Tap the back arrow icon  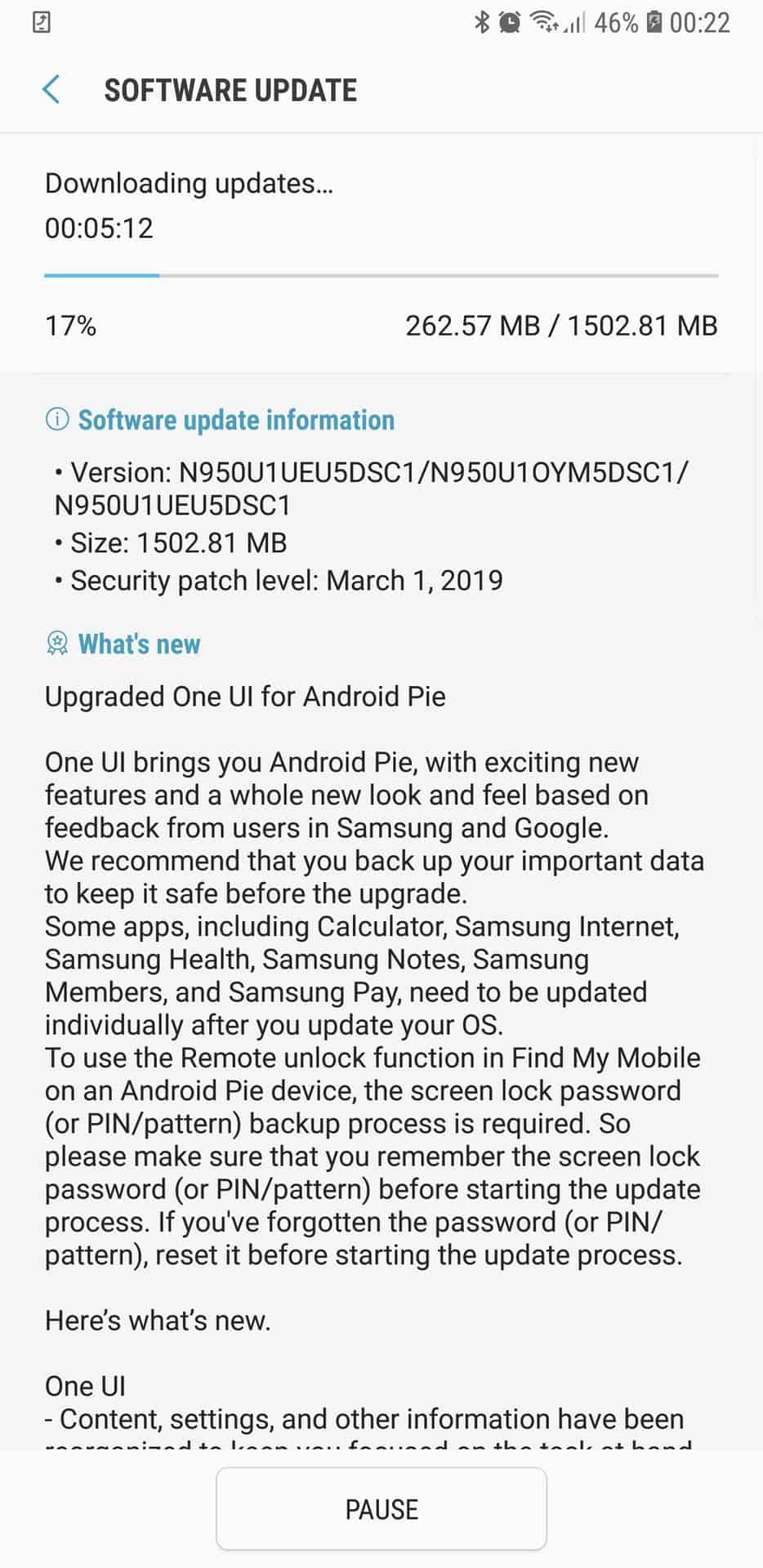point(51,90)
